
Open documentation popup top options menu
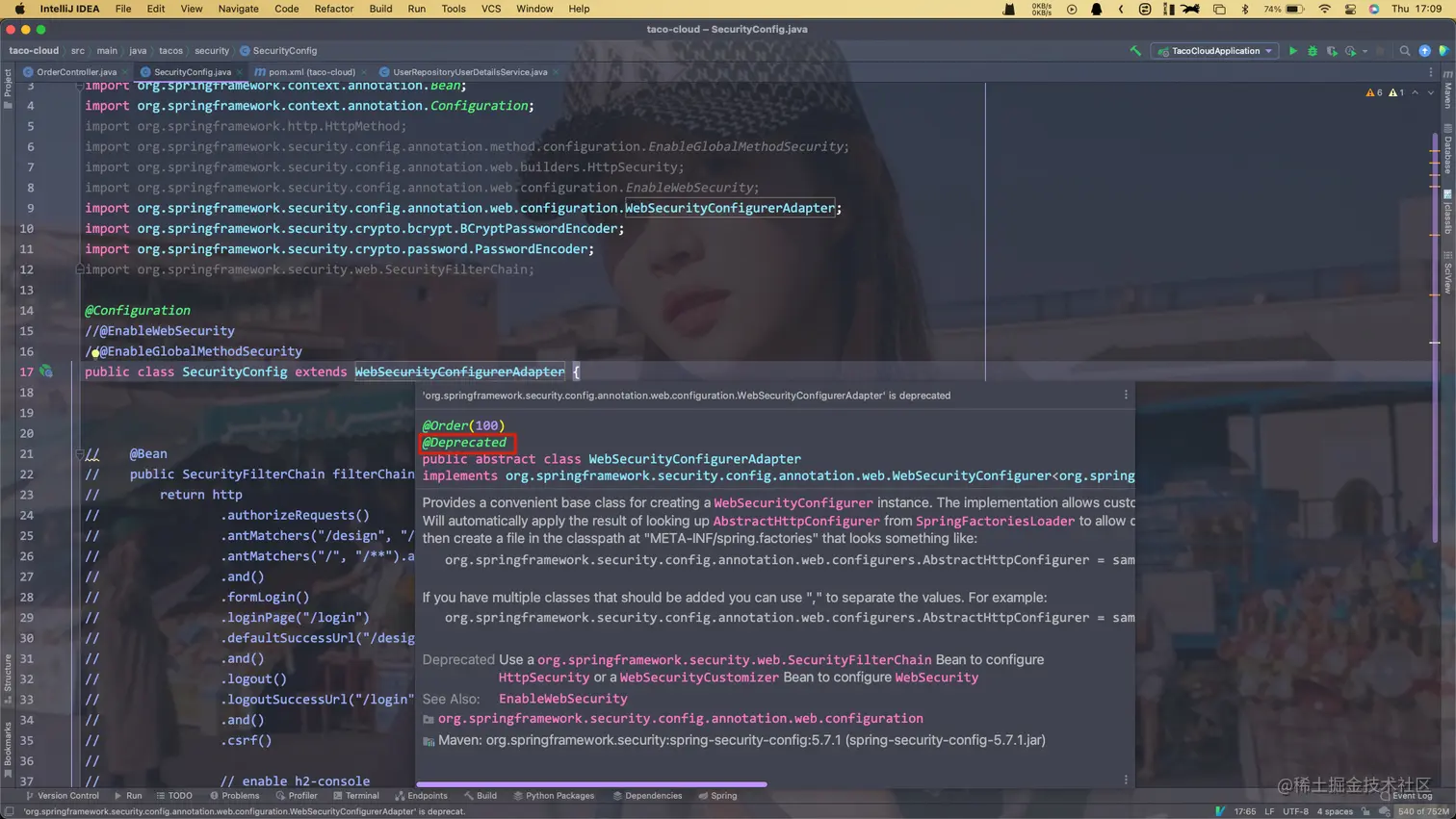tap(1126, 395)
